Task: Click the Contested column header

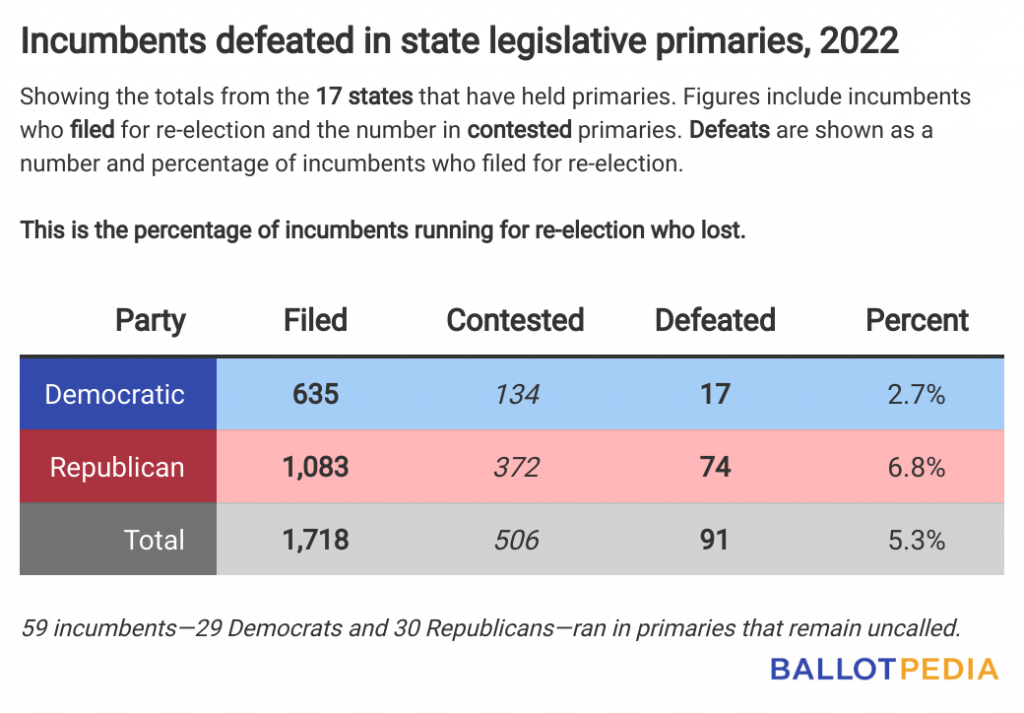Action: 515,320
